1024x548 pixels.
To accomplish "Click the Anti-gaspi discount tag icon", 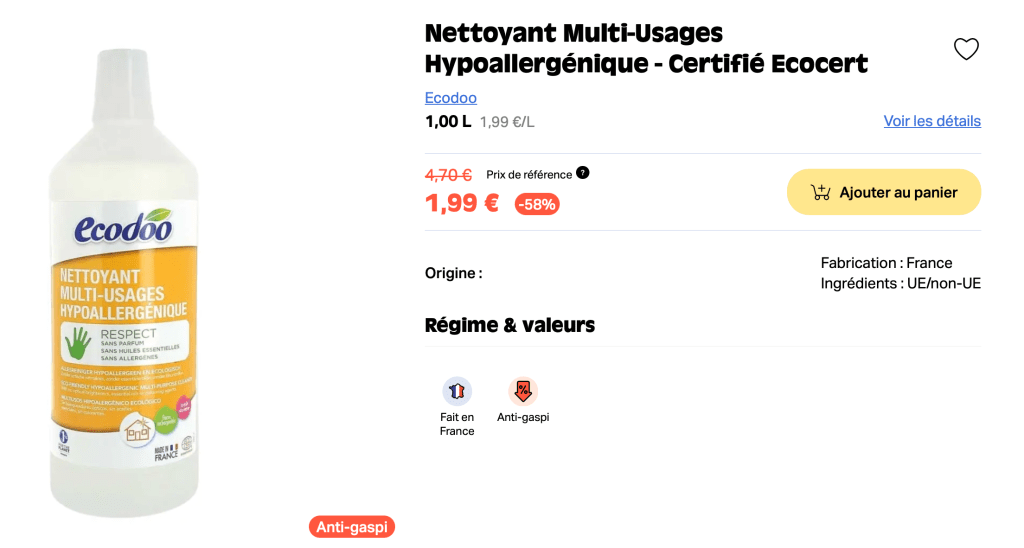I will point(523,391).
